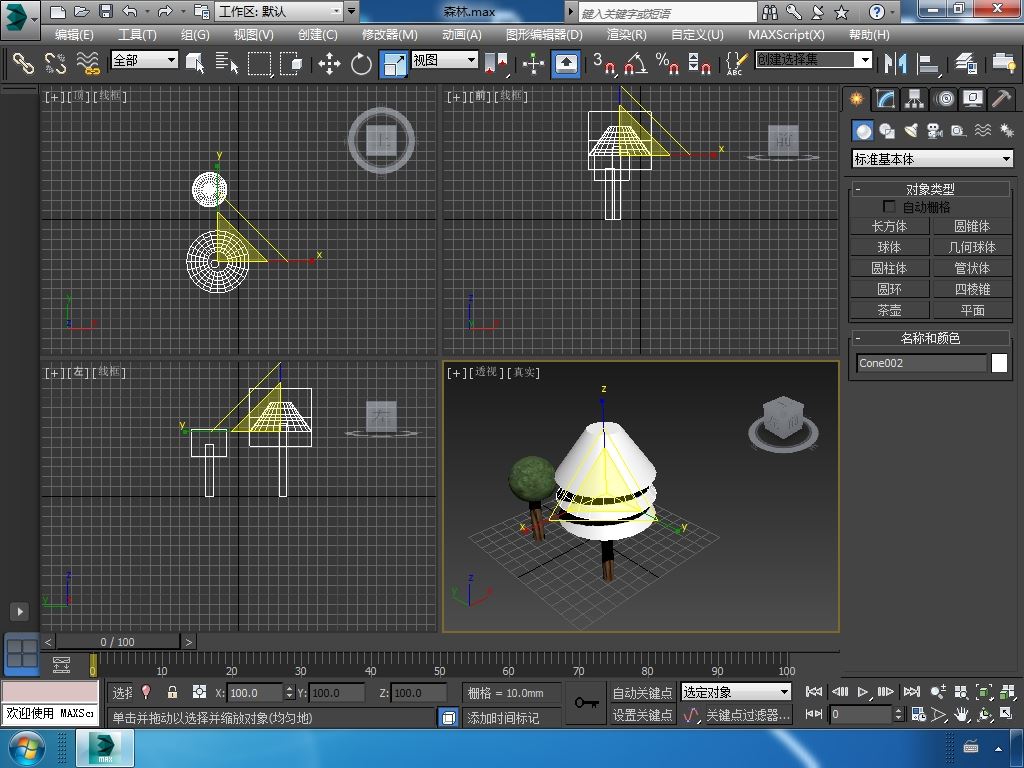Open the Modify panel tab
Image resolution: width=1024 pixels, height=768 pixels.
[x=885, y=99]
